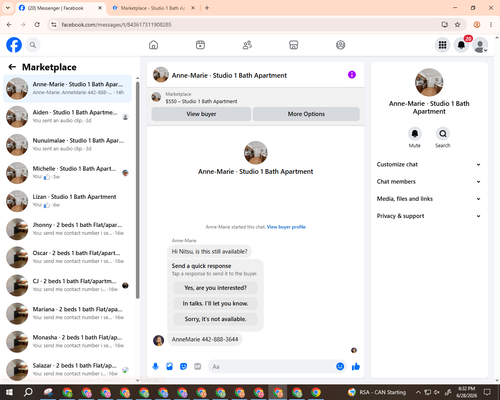Open Monasha 2 beds 1 bath conversation
This screenshot has height=400, width=500.
[x=67, y=342]
